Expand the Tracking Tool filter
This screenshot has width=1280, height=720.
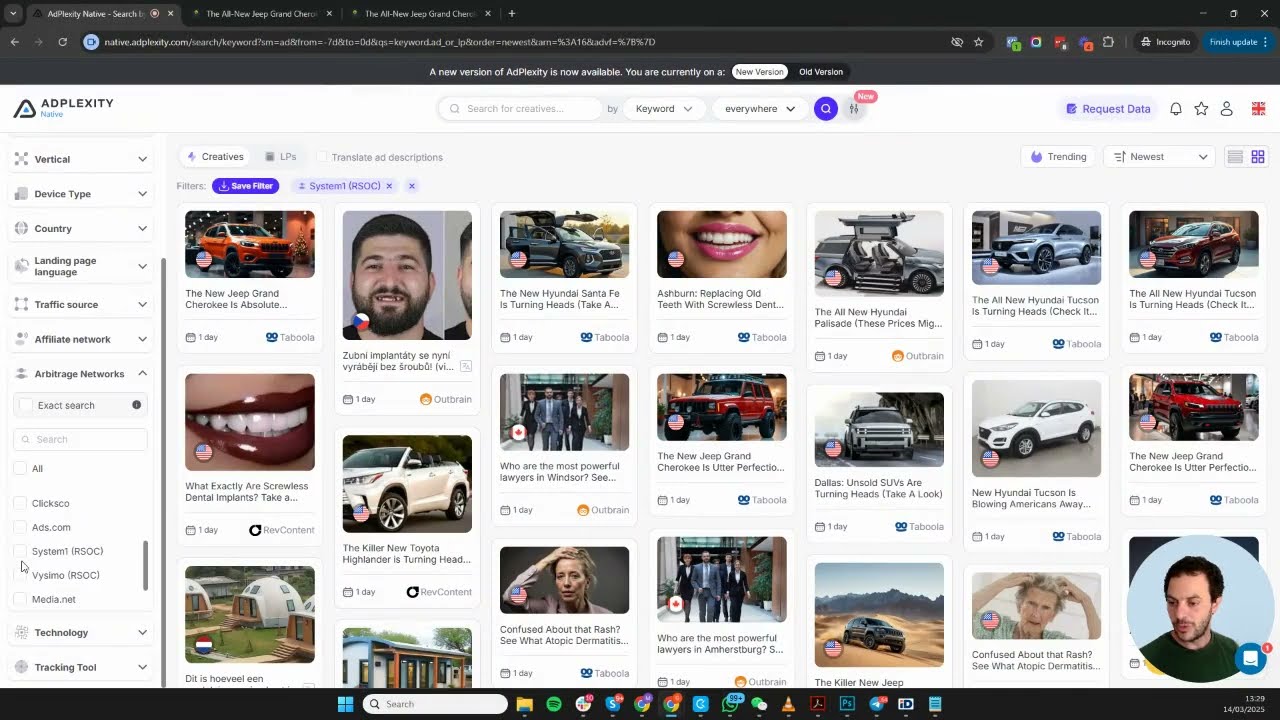81,667
